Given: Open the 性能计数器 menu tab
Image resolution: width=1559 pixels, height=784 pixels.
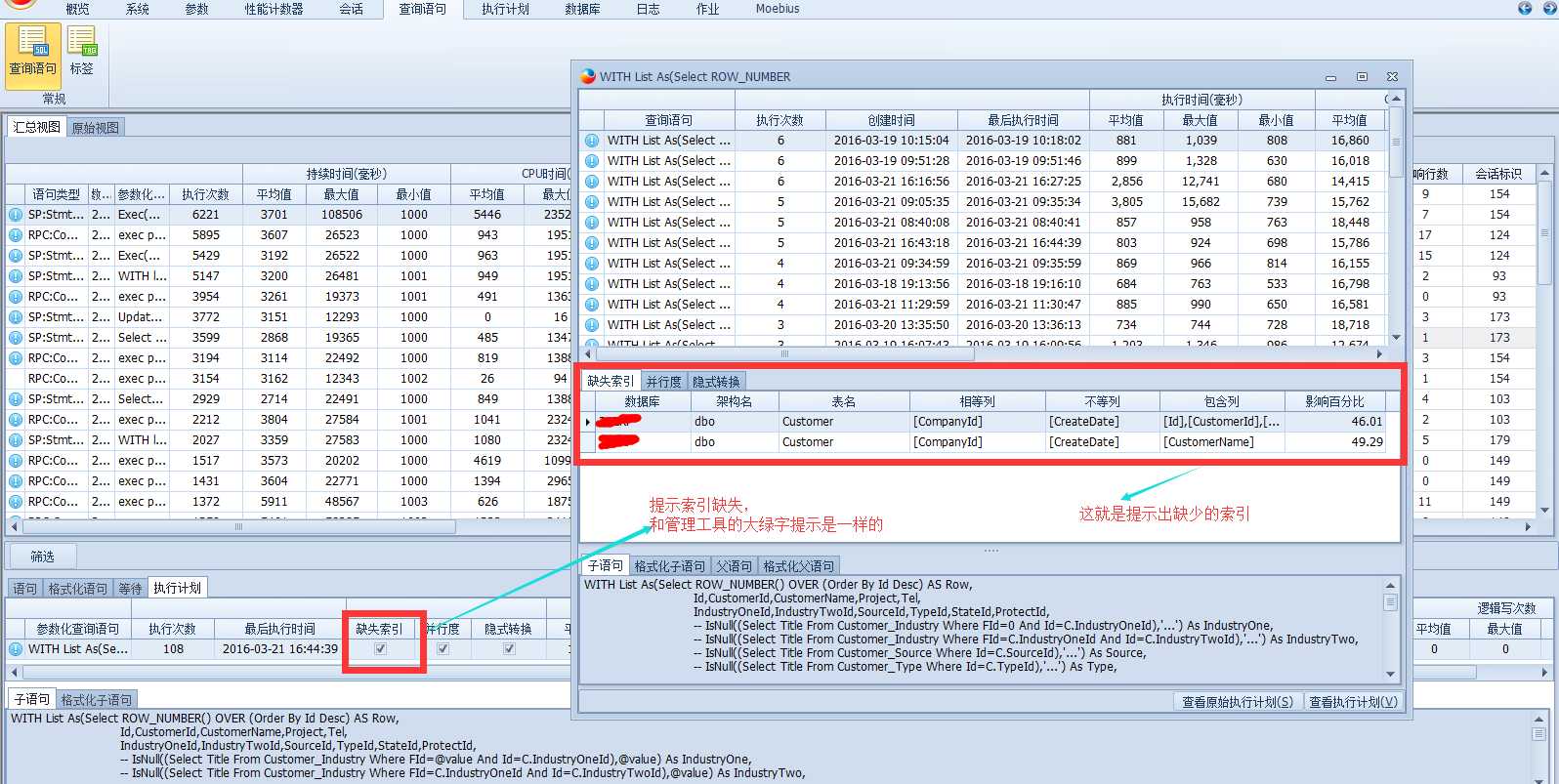Looking at the screenshot, I should (274, 9).
